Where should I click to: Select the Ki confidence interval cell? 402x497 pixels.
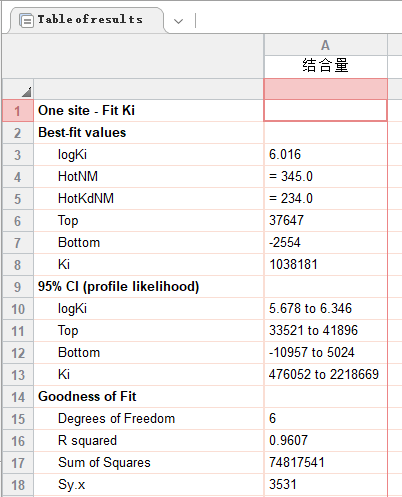click(x=325, y=375)
